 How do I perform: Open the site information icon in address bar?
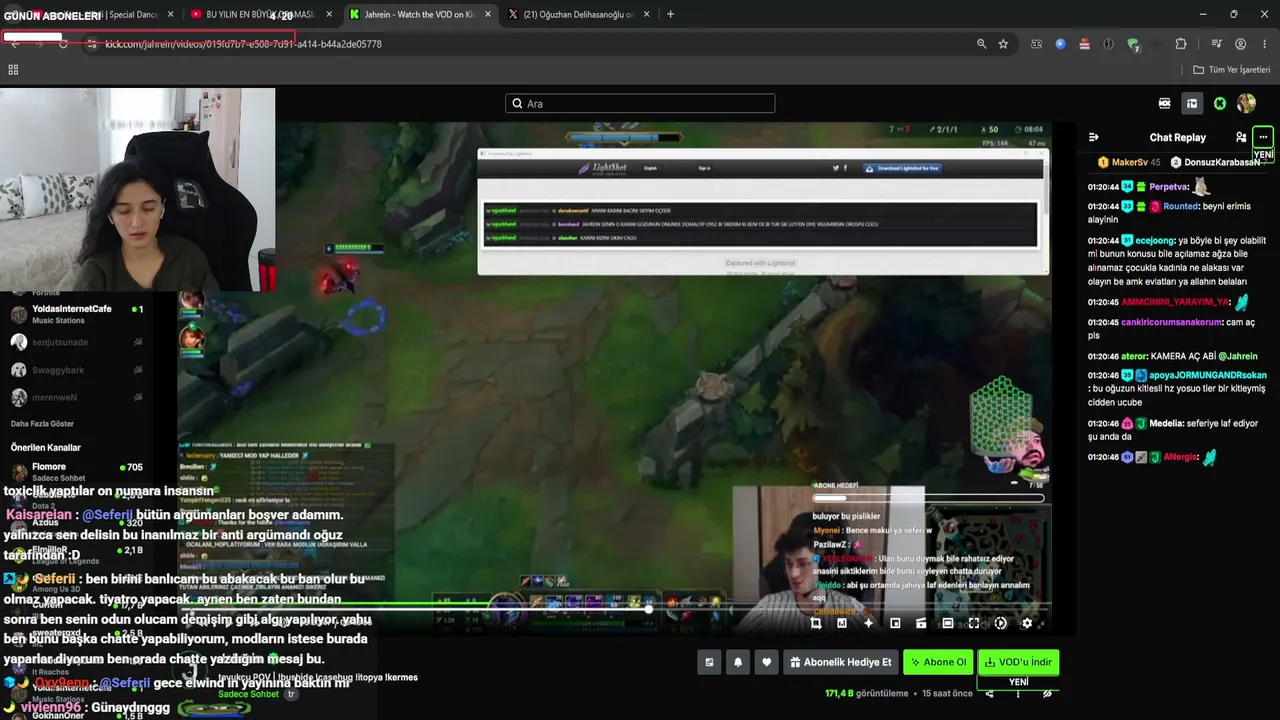pyautogui.click(x=91, y=44)
